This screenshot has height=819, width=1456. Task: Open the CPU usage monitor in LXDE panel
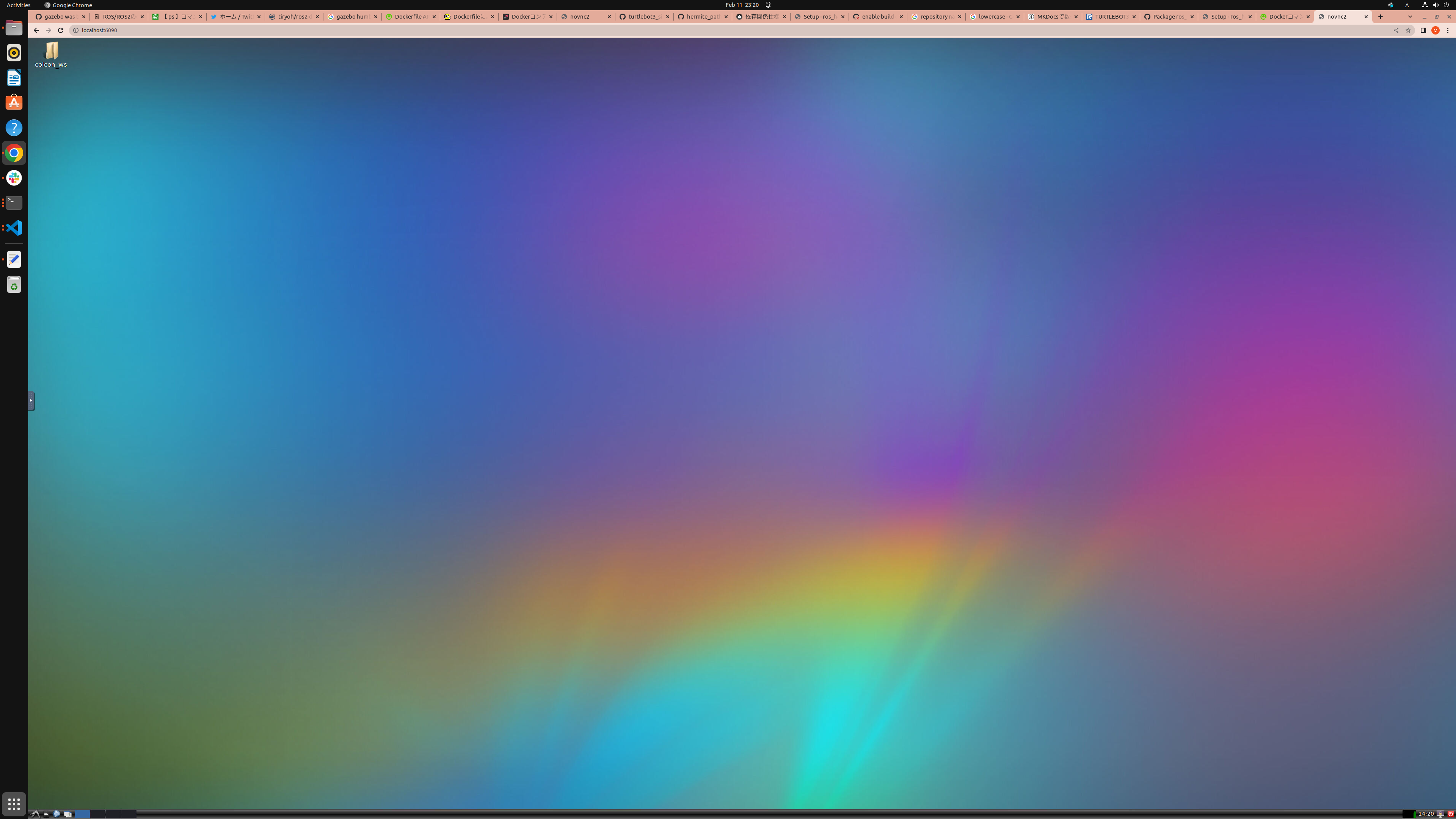pyautogui.click(x=1410, y=814)
